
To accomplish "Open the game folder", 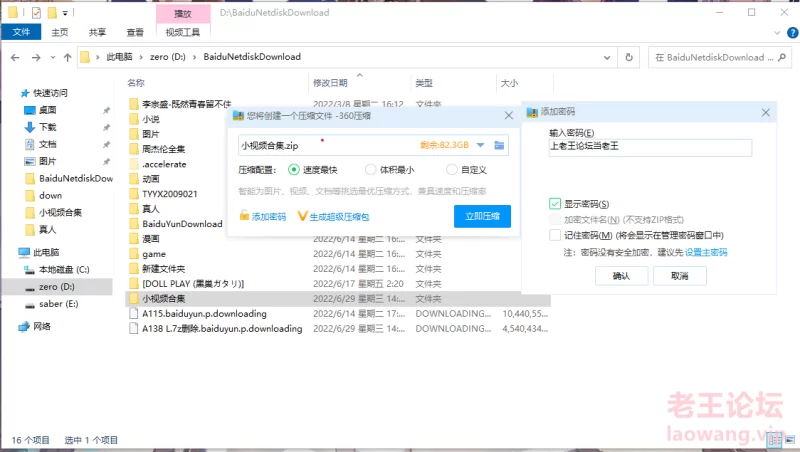I will [x=153, y=254].
